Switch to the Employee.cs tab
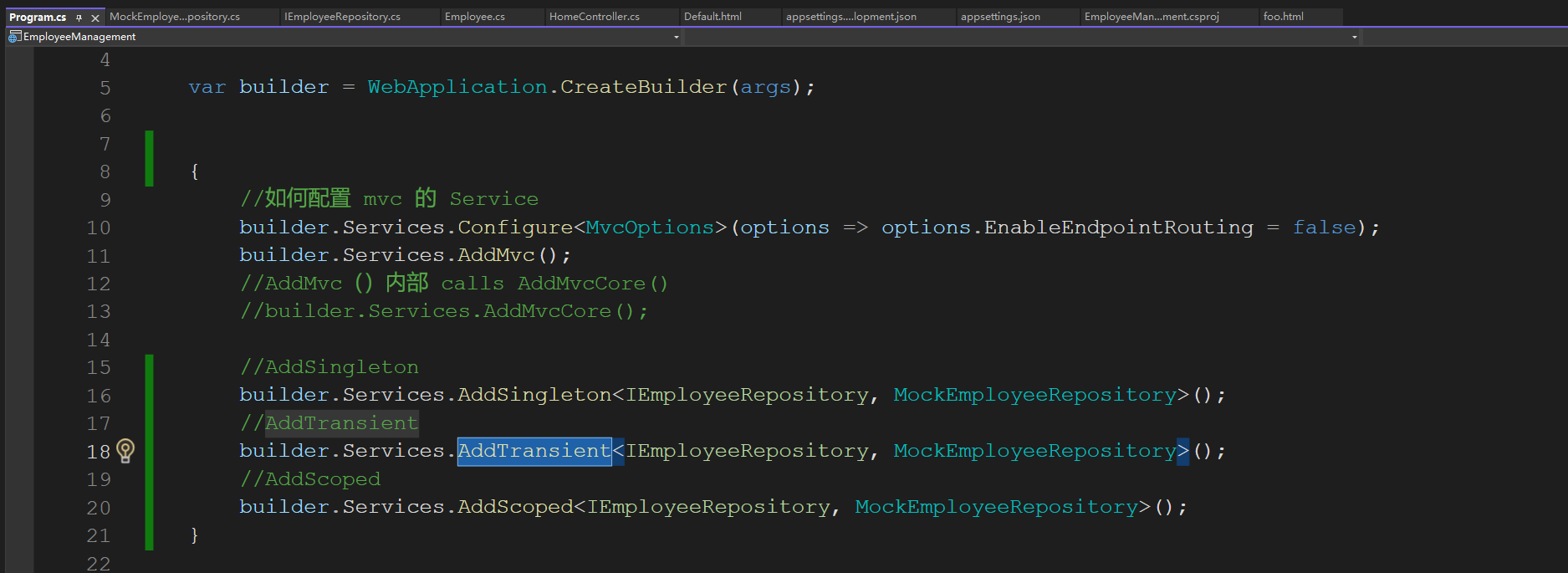Screen dimensions: 1568x573 pos(475,17)
